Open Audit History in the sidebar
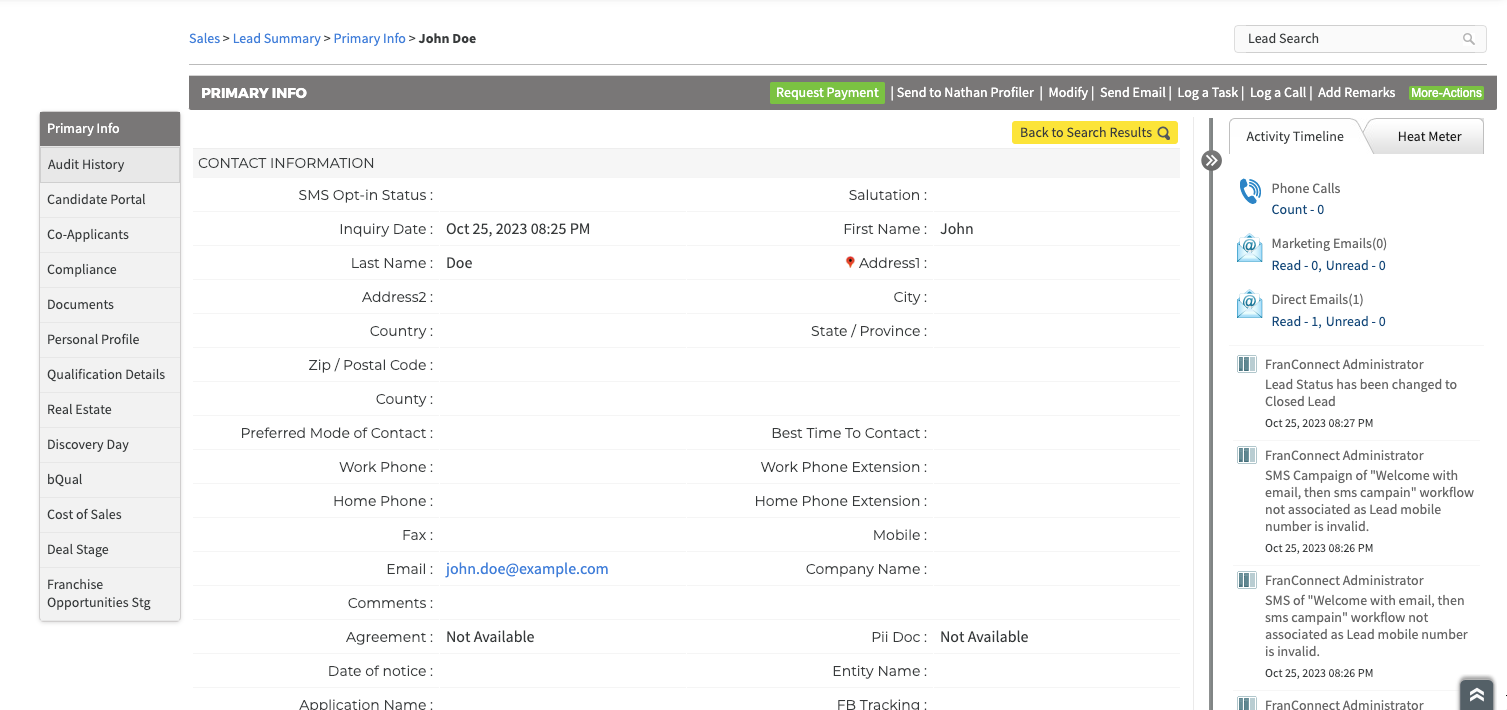The width and height of the screenshot is (1507, 710). [86, 165]
